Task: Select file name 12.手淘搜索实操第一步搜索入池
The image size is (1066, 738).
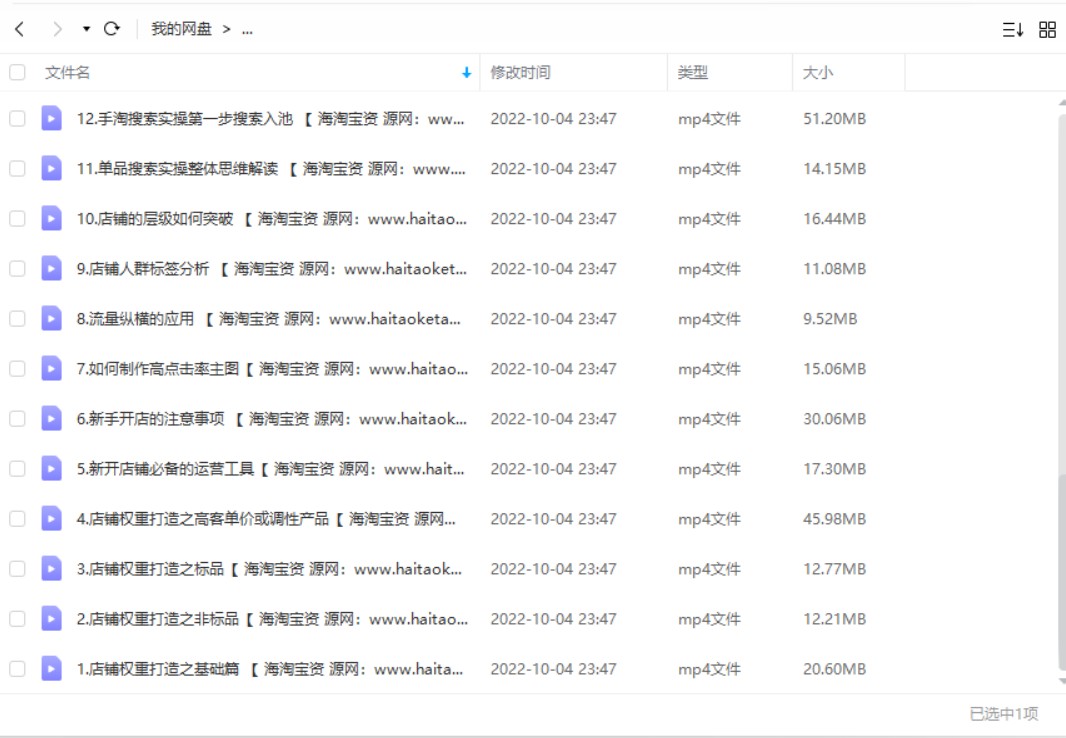Action: pyautogui.click(x=271, y=119)
